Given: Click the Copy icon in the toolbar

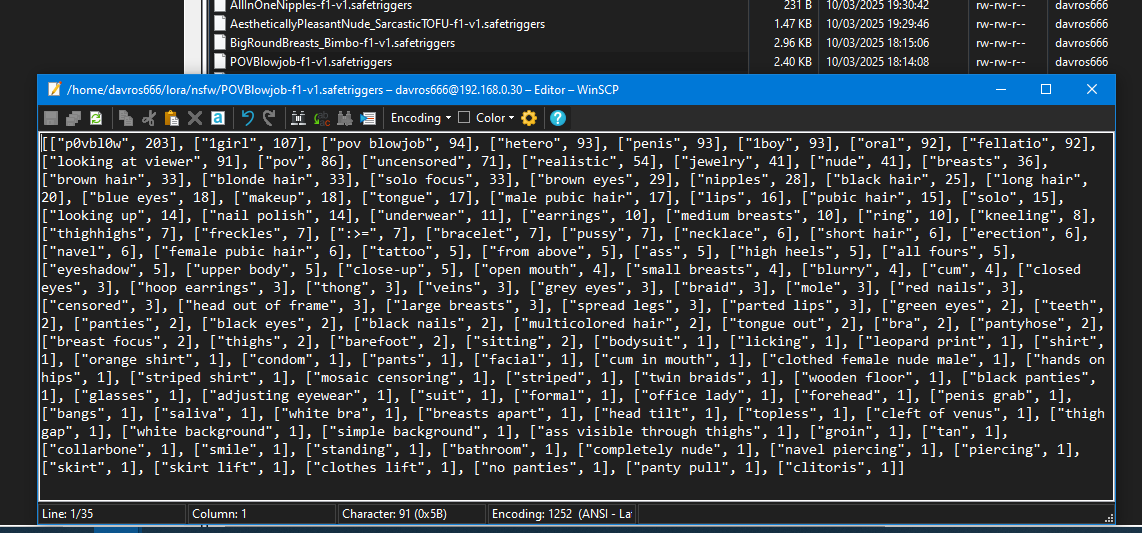Looking at the screenshot, I should (126, 118).
